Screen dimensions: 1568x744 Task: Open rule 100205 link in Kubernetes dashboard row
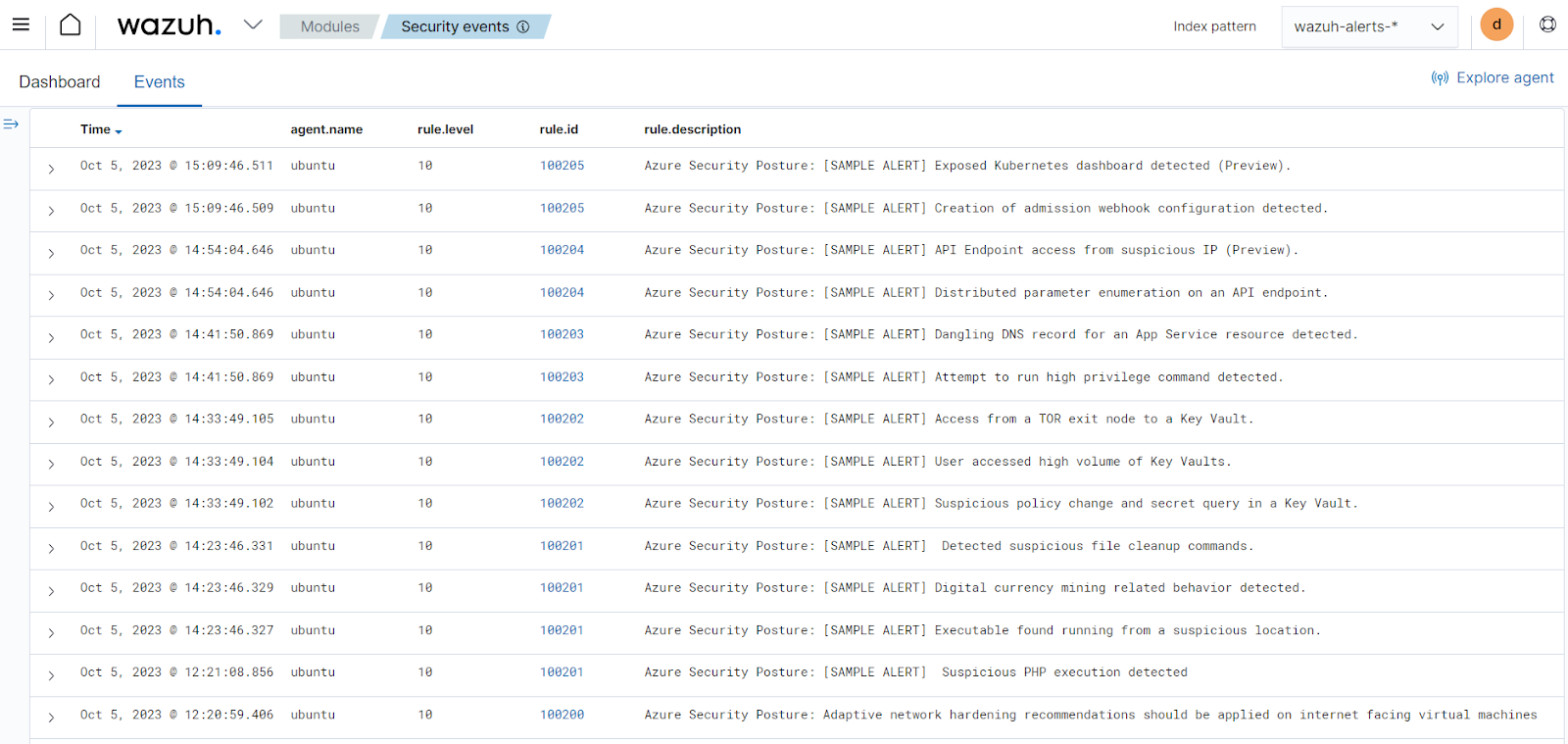(562, 166)
